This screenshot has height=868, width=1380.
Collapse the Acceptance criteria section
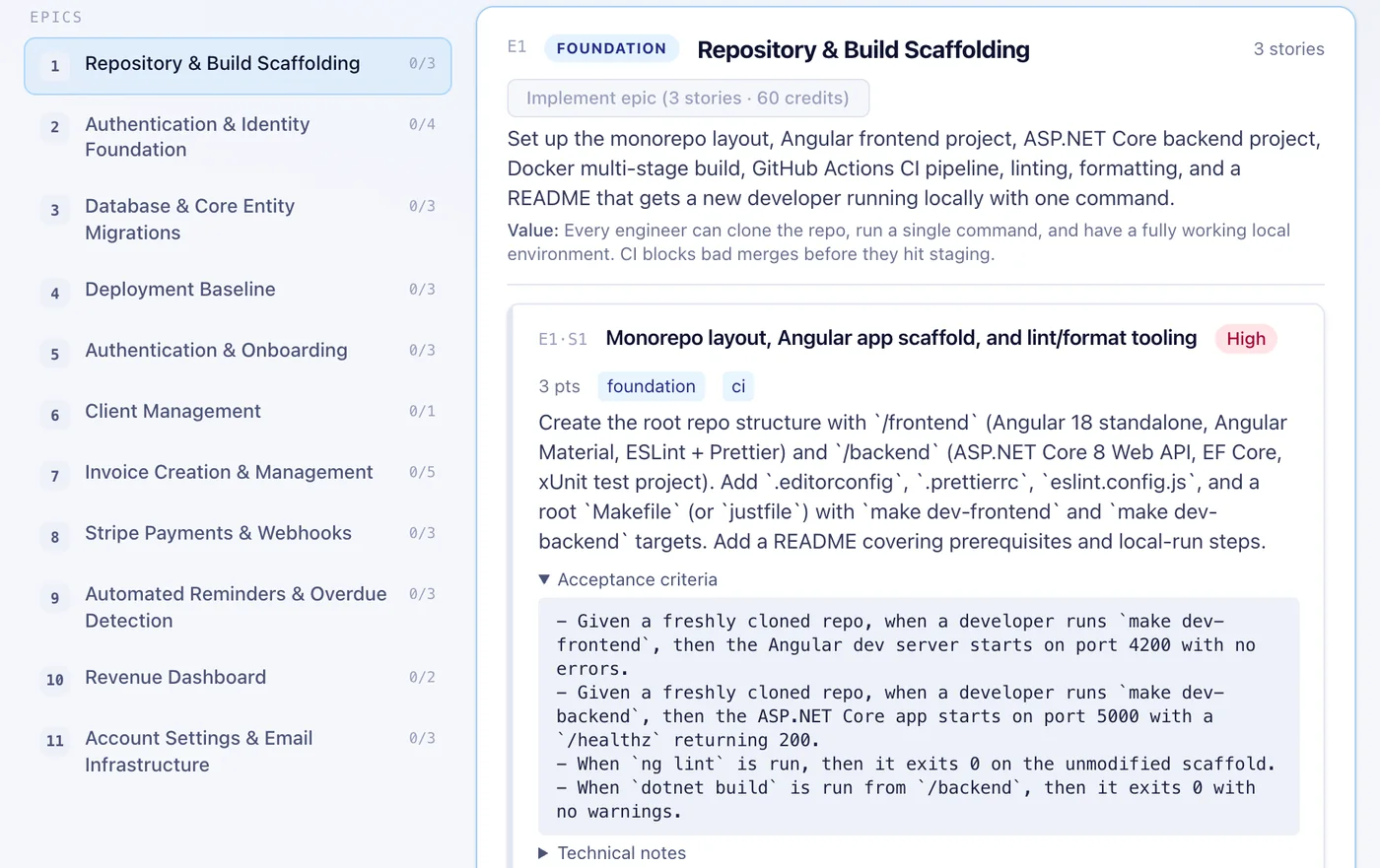click(x=628, y=580)
